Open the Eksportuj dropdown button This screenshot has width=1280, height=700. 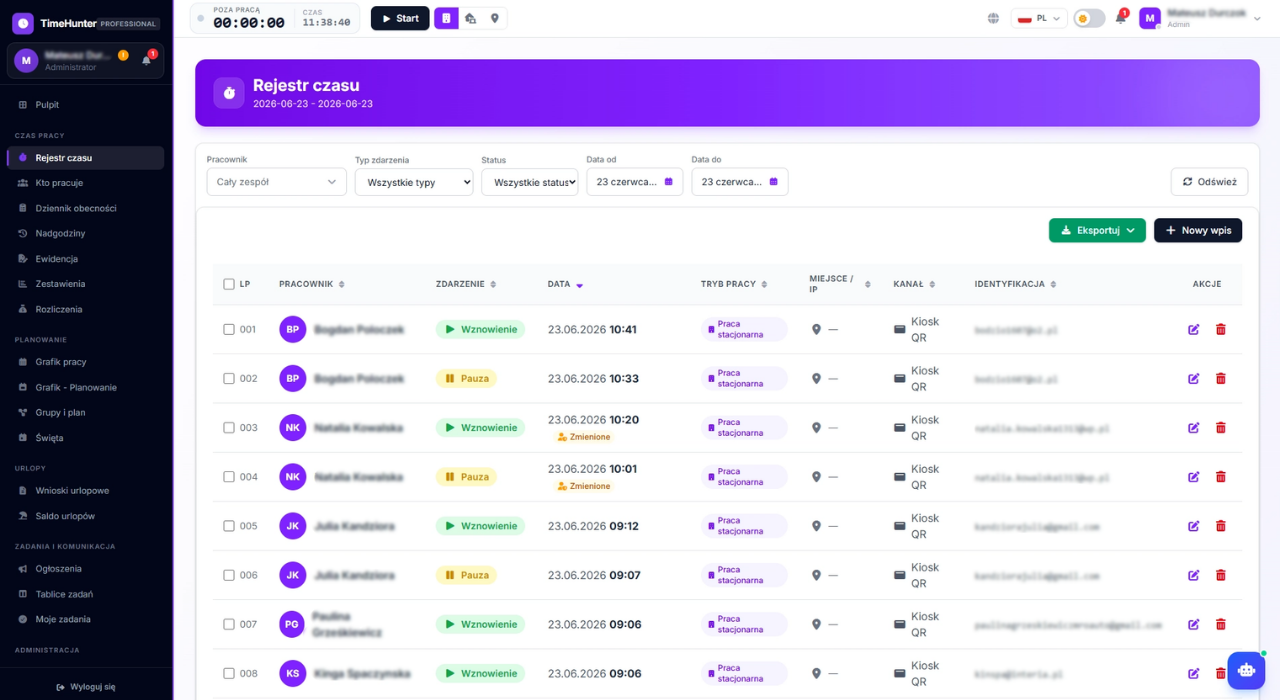coord(1097,230)
